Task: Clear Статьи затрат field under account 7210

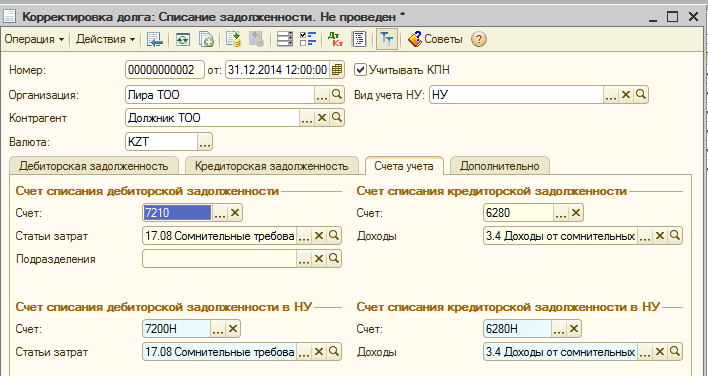Action: point(319,236)
